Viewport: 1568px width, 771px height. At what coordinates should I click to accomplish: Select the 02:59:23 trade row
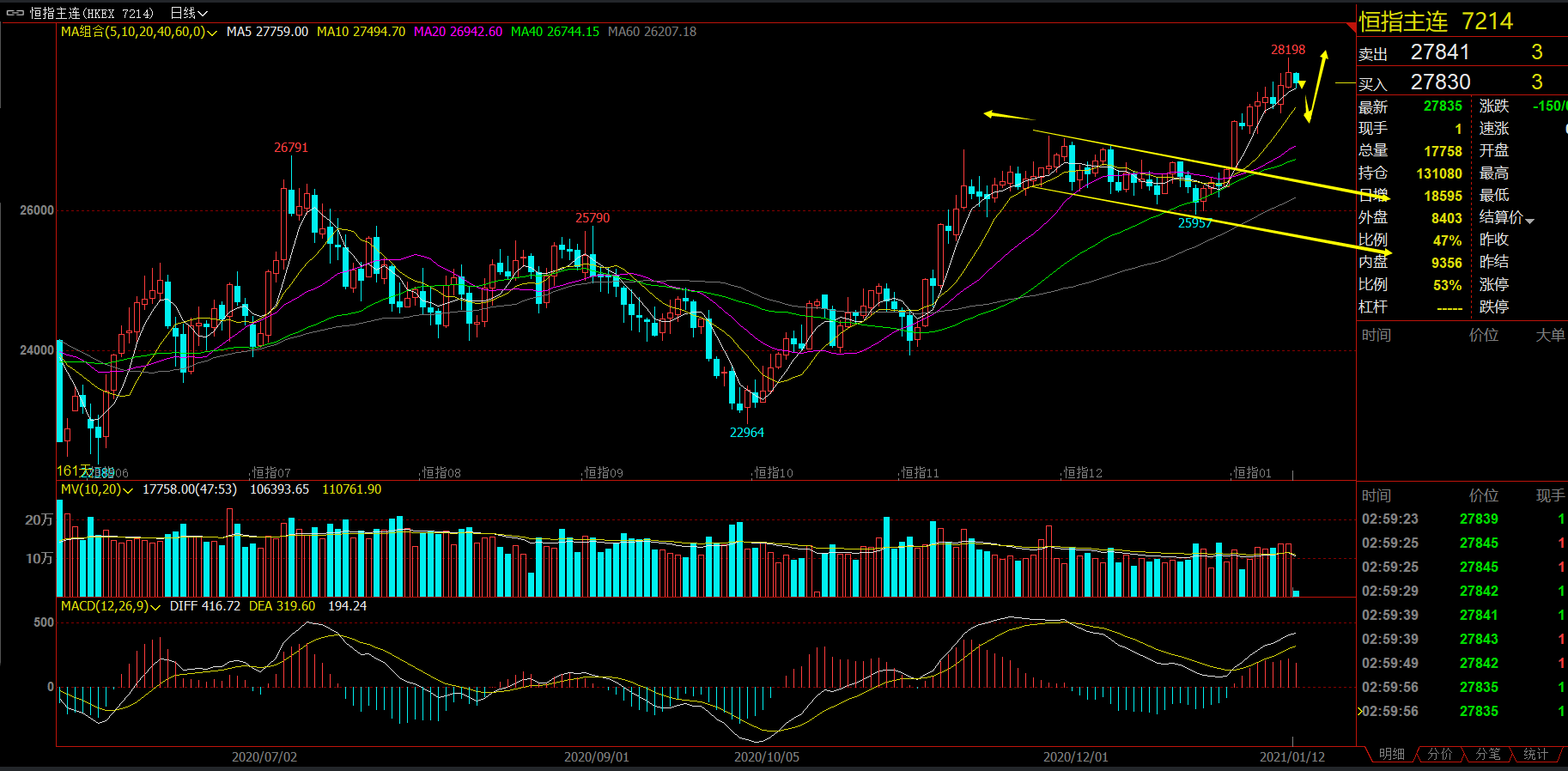(x=1462, y=519)
